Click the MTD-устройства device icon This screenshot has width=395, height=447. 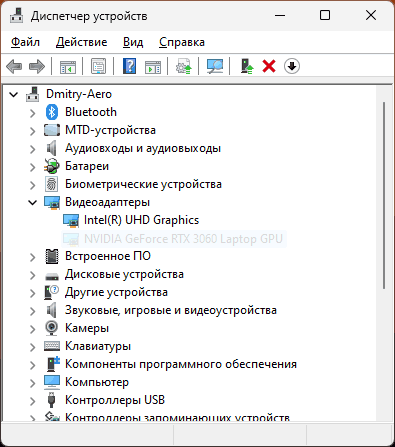point(52,130)
